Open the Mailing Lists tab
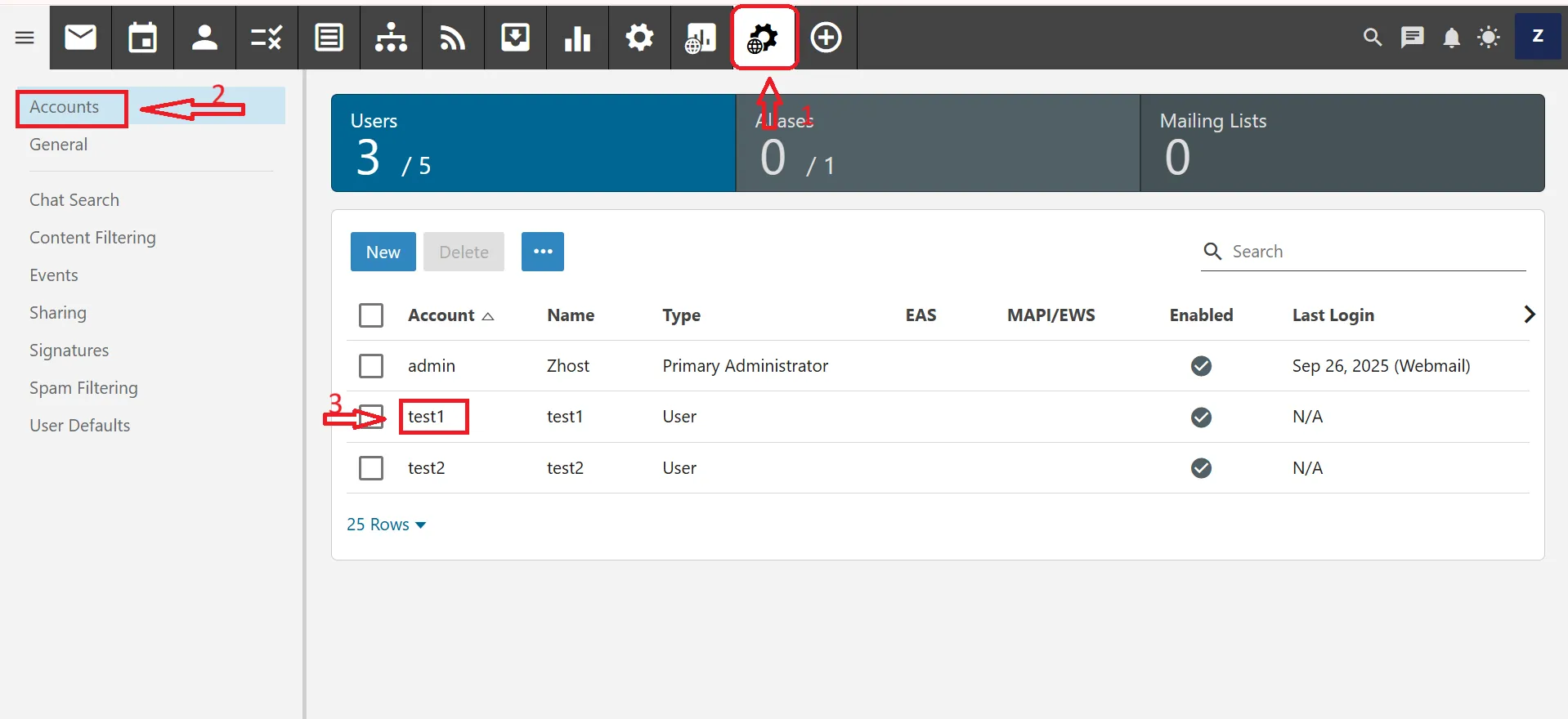 [1342, 143]
